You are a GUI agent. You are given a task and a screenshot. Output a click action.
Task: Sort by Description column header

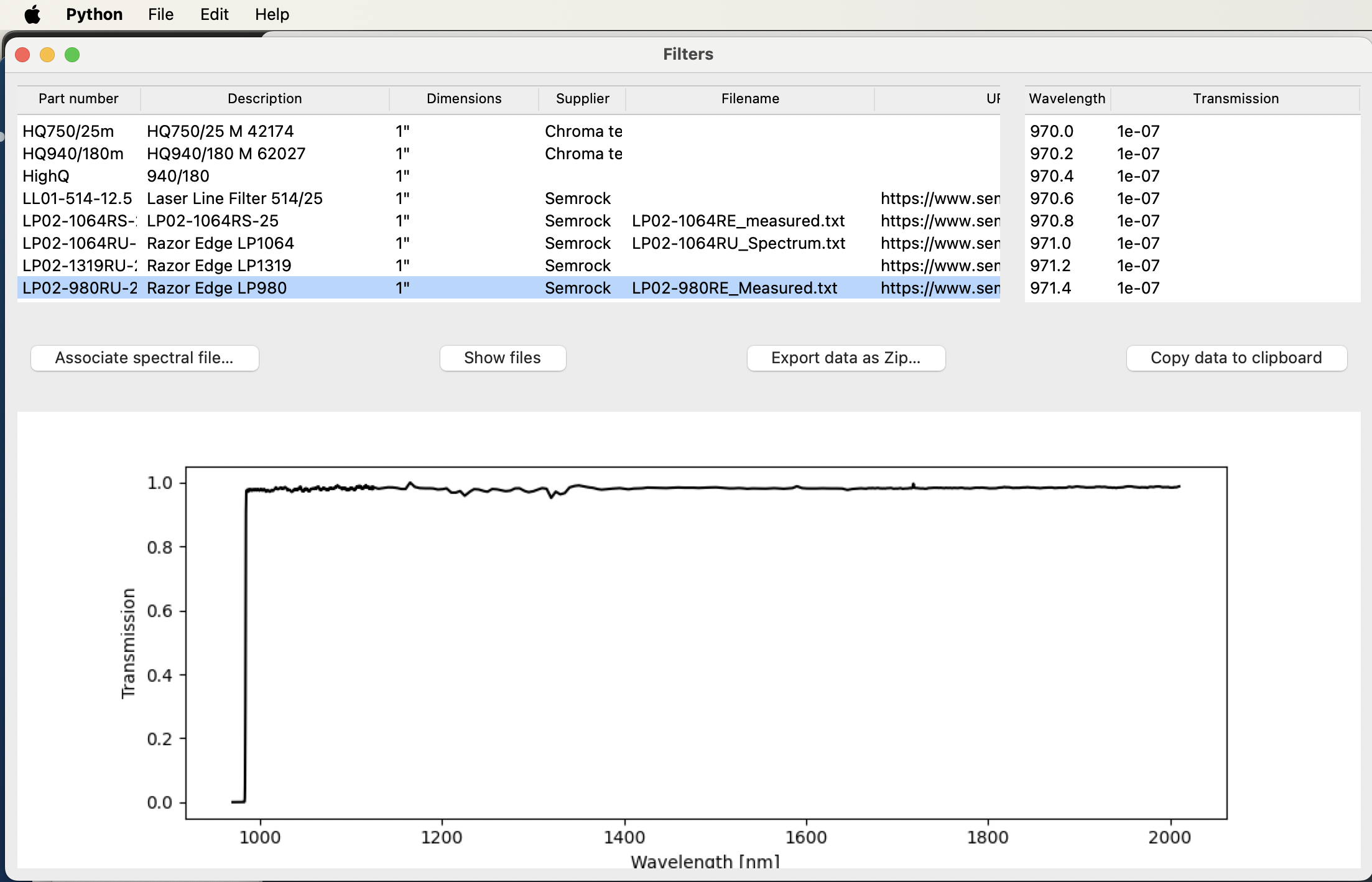point(264,98)
